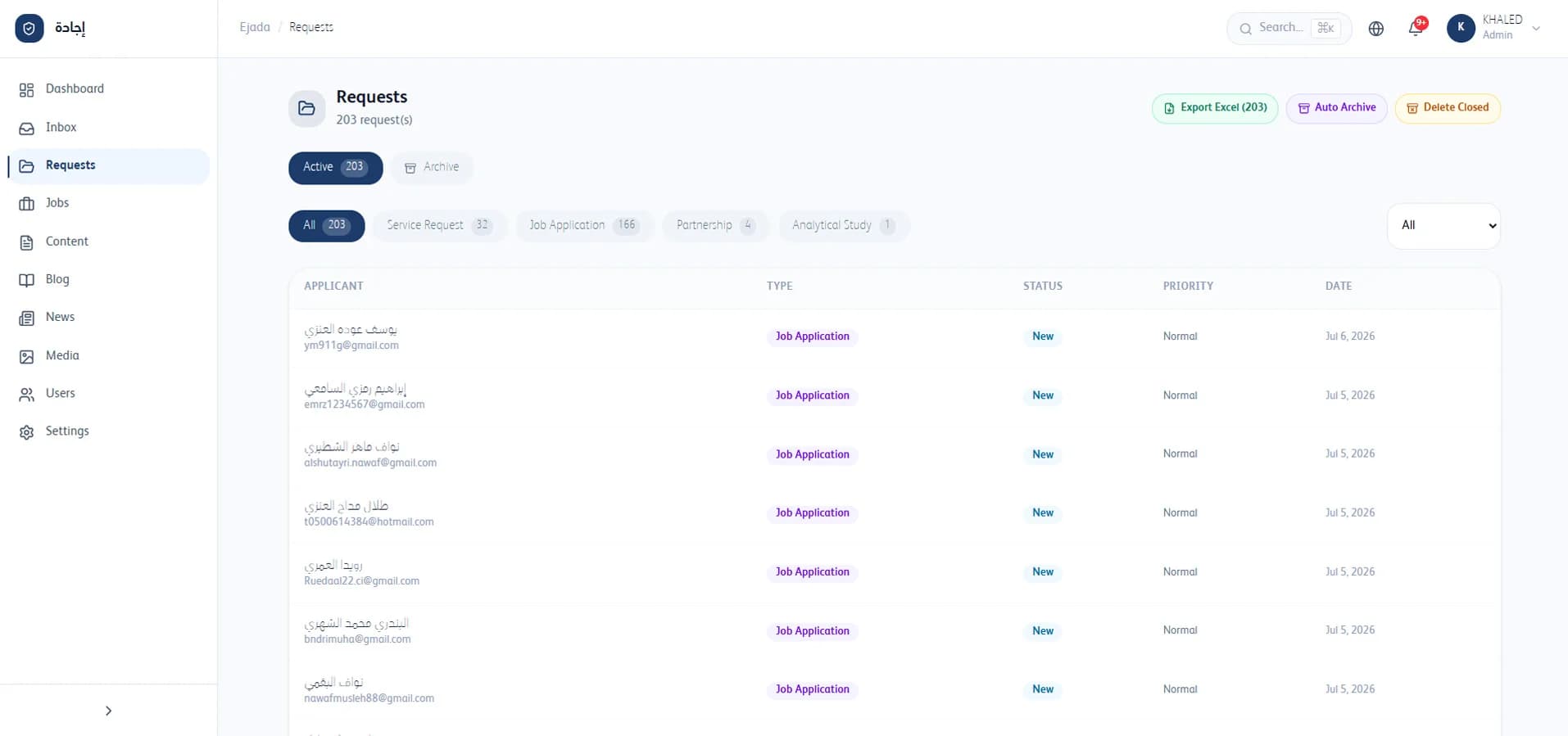The width and height of the screenshot is (1568, 736).
Task: Open the request from bndrimuha@gmail.com
Action: (895, 631)
